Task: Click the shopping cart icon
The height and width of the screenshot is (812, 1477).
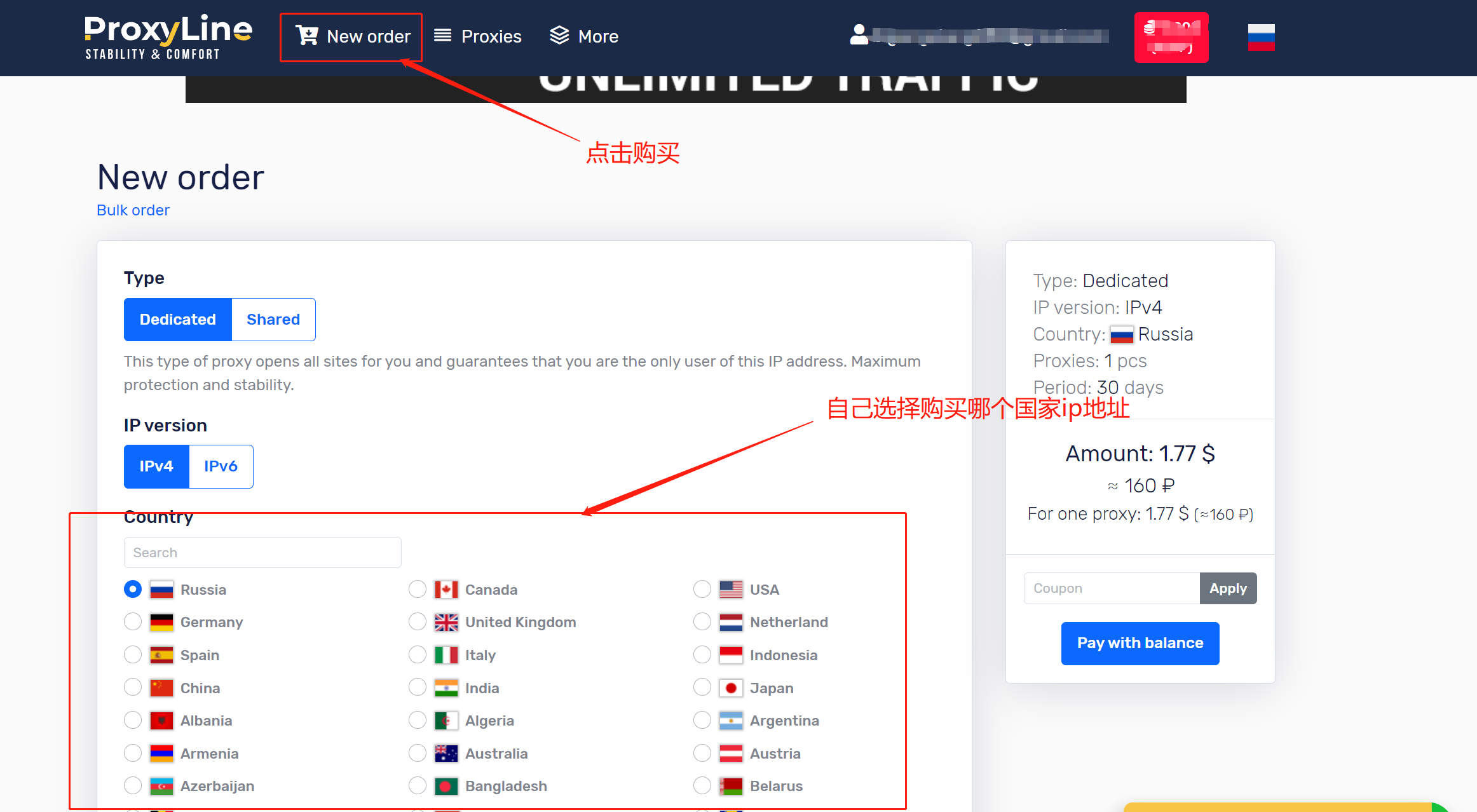Action: click(x=307, y=36)
